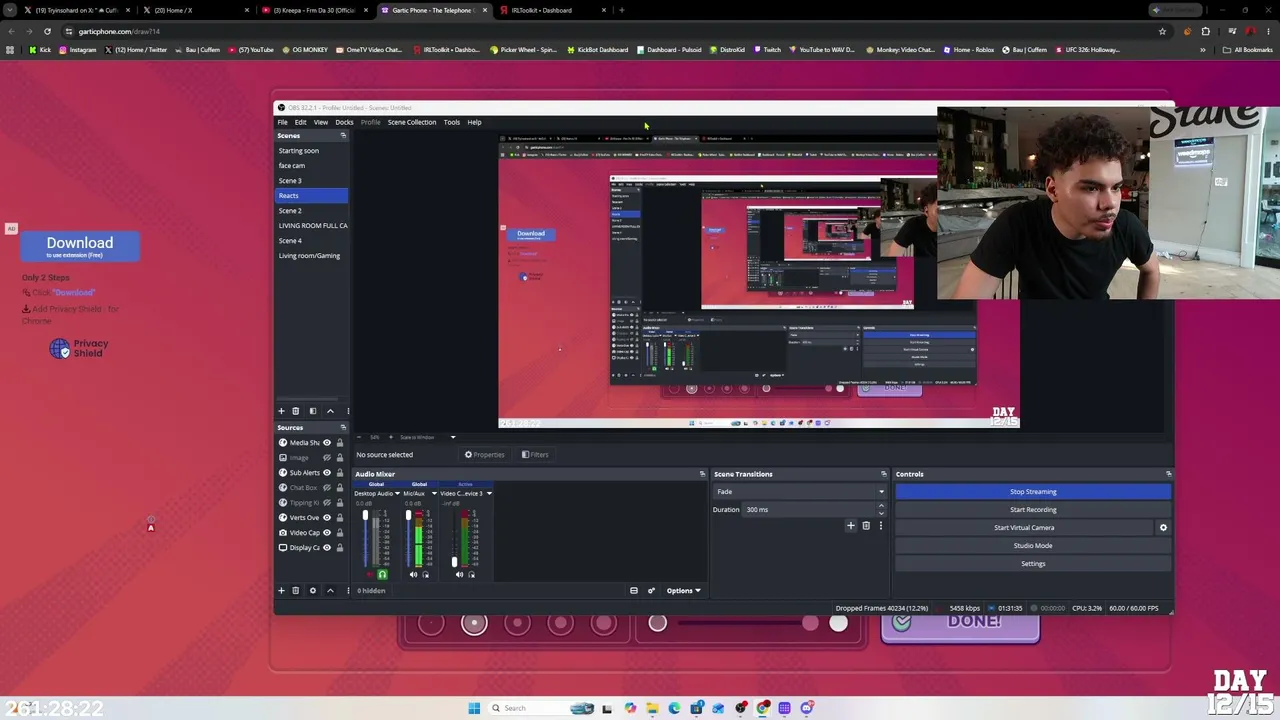Add a scene transition with plus icon

851,525
